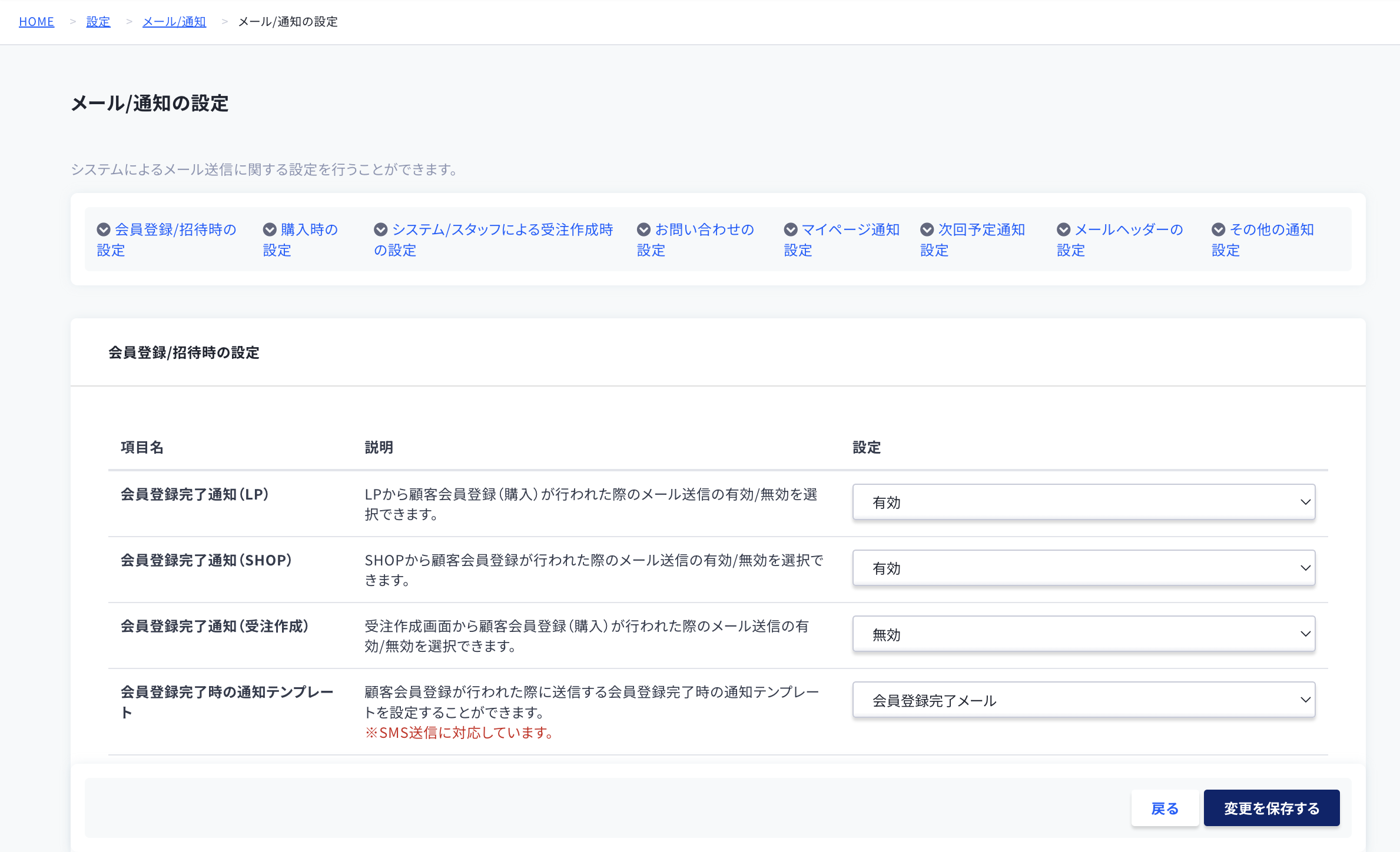Click the メール/通知の設定 page title

pos(150,104)
